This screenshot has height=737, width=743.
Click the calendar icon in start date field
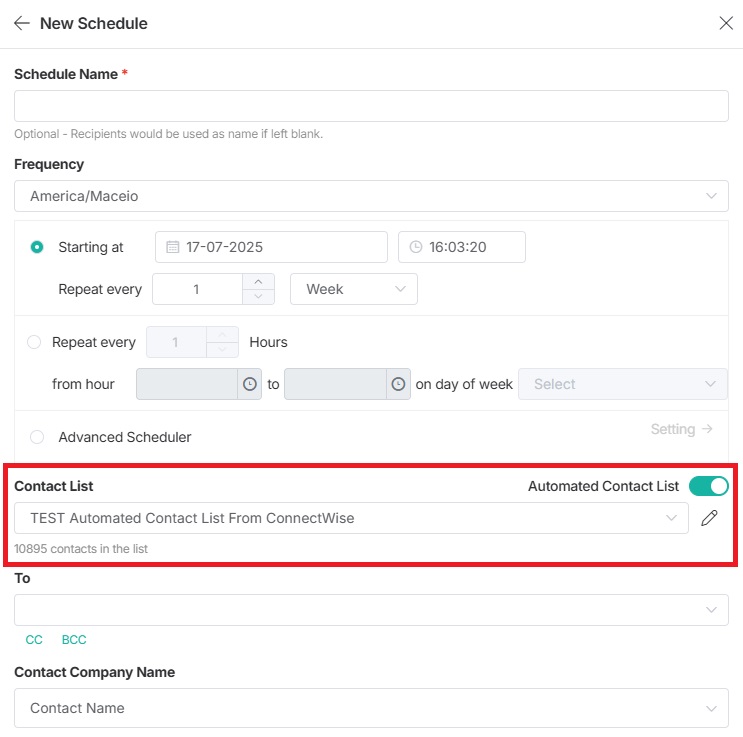point(172,247)
